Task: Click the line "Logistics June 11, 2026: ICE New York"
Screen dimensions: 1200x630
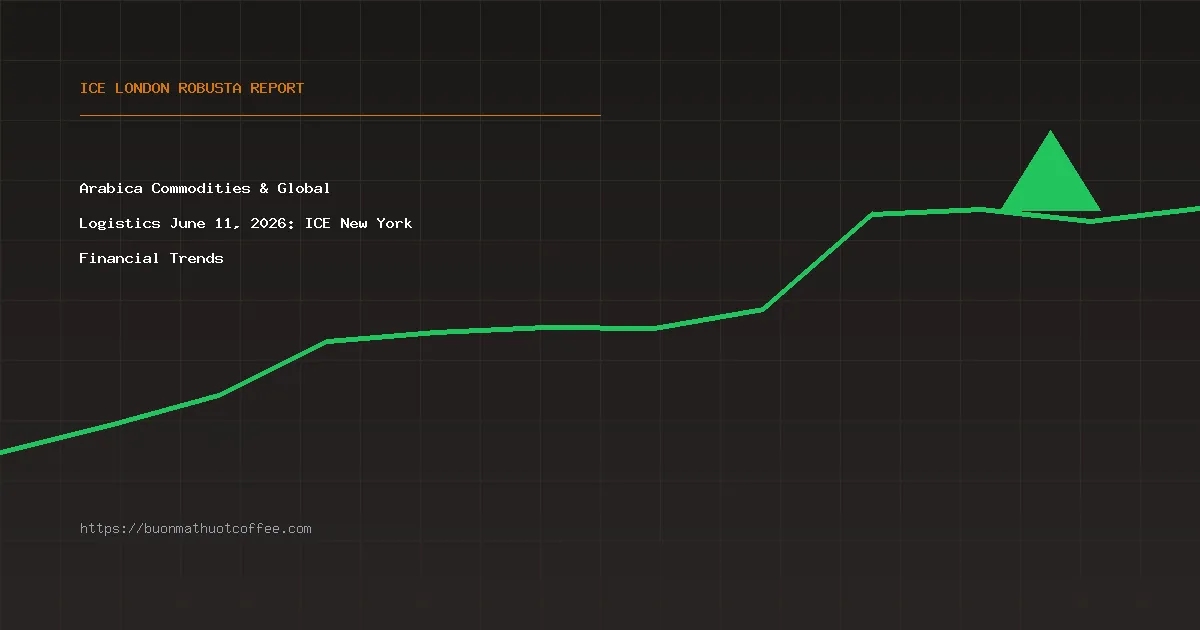Action: tap(246, 223)
